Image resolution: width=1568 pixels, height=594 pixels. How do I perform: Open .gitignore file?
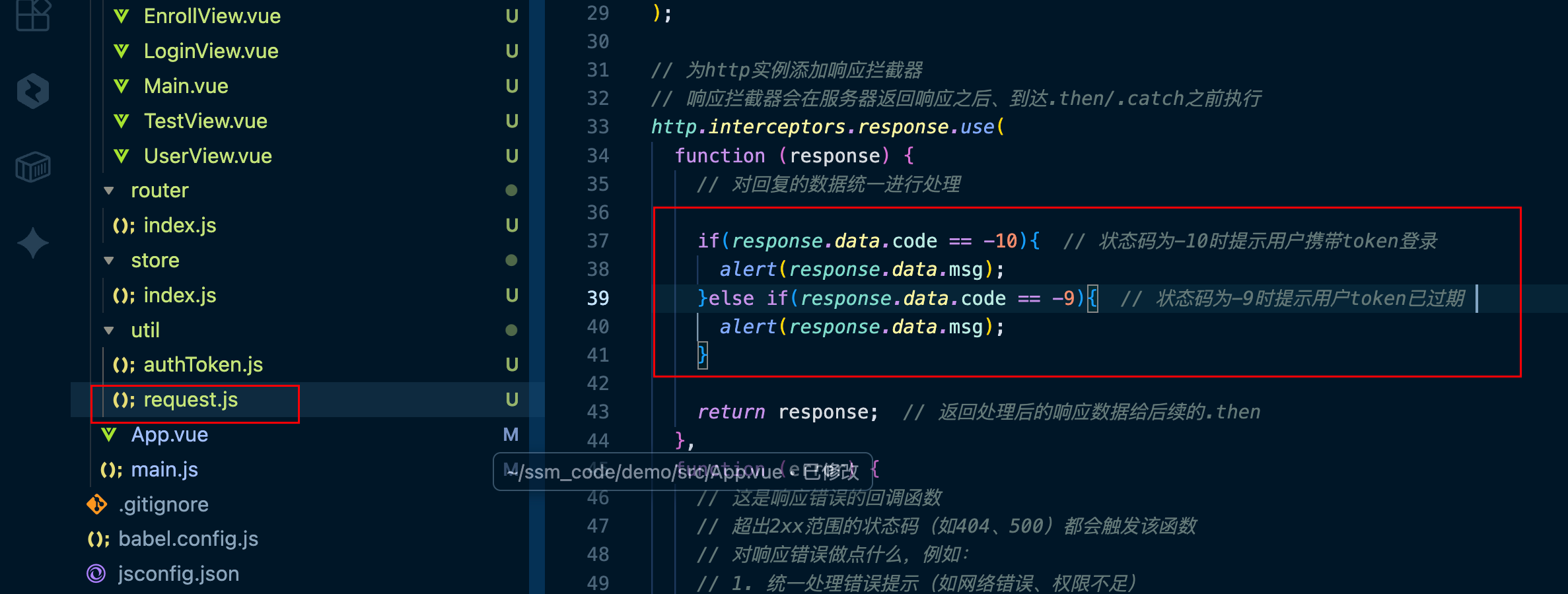coord(164,505)
